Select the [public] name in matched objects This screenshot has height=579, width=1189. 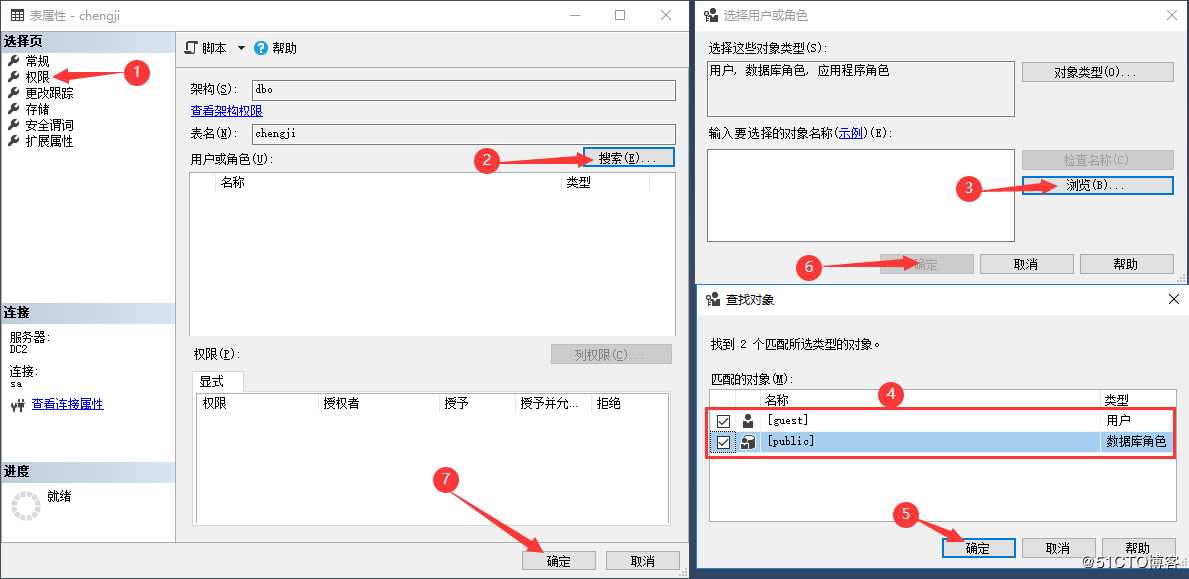tap(791, 442)
